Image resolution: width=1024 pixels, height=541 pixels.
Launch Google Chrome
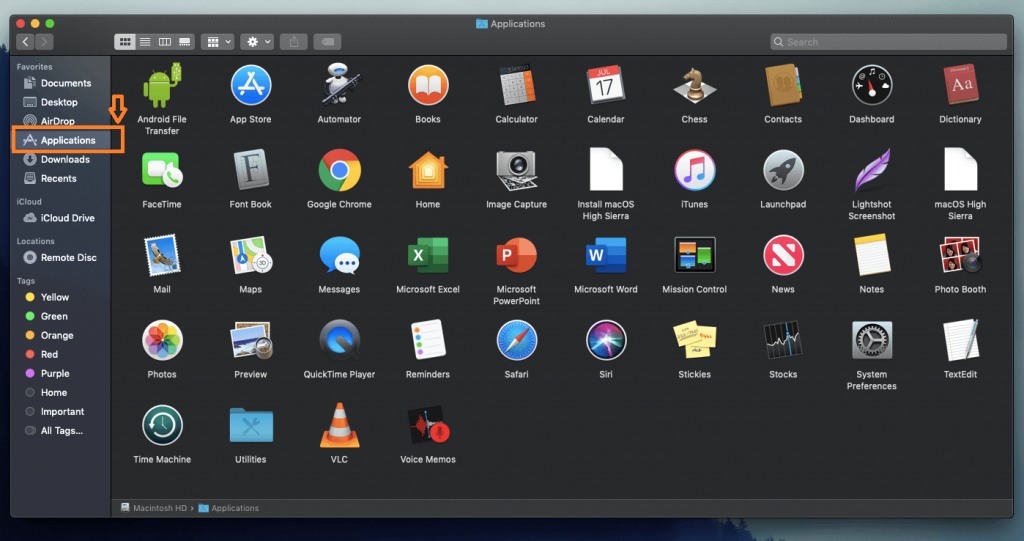point(339,171)
